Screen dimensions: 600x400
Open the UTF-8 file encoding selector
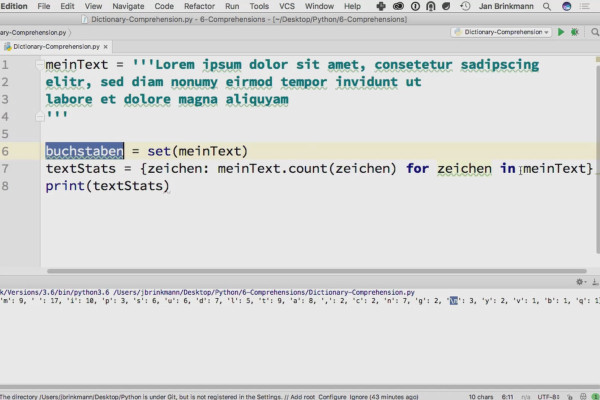click(x=548, y=397)
